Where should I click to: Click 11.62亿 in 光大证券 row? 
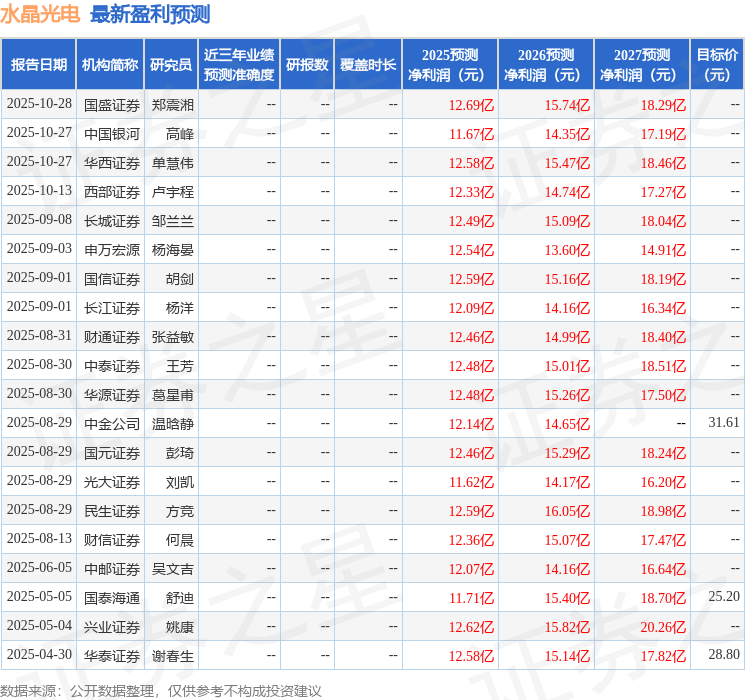471,482
